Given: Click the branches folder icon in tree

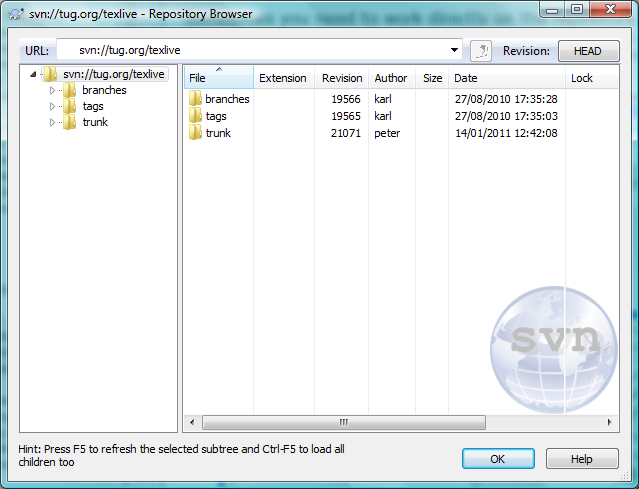Looking at the screenshot, I should 69,90.
